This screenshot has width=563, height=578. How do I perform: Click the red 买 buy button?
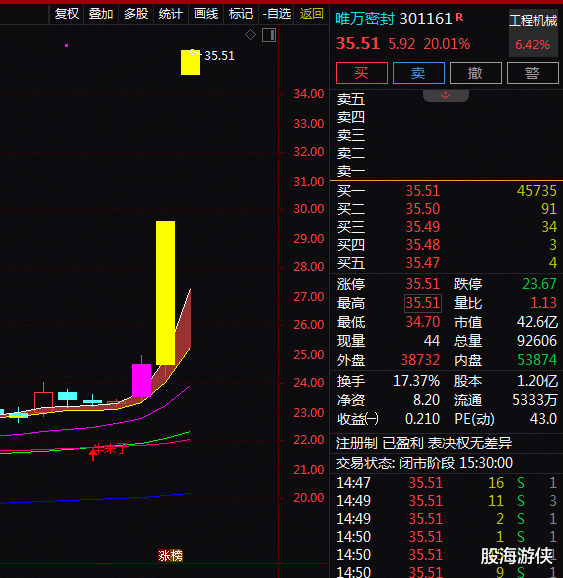(362, 73)
